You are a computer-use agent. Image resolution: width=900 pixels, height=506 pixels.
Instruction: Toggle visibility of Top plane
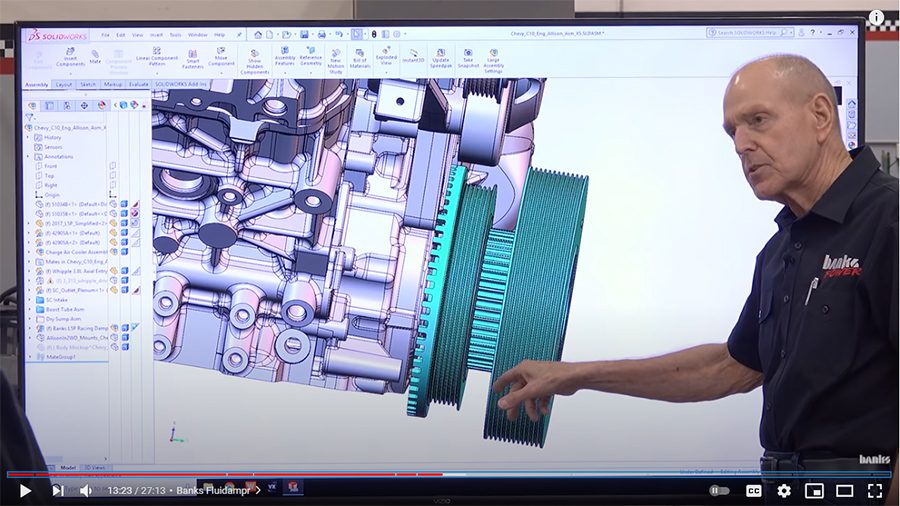point(113,176)
